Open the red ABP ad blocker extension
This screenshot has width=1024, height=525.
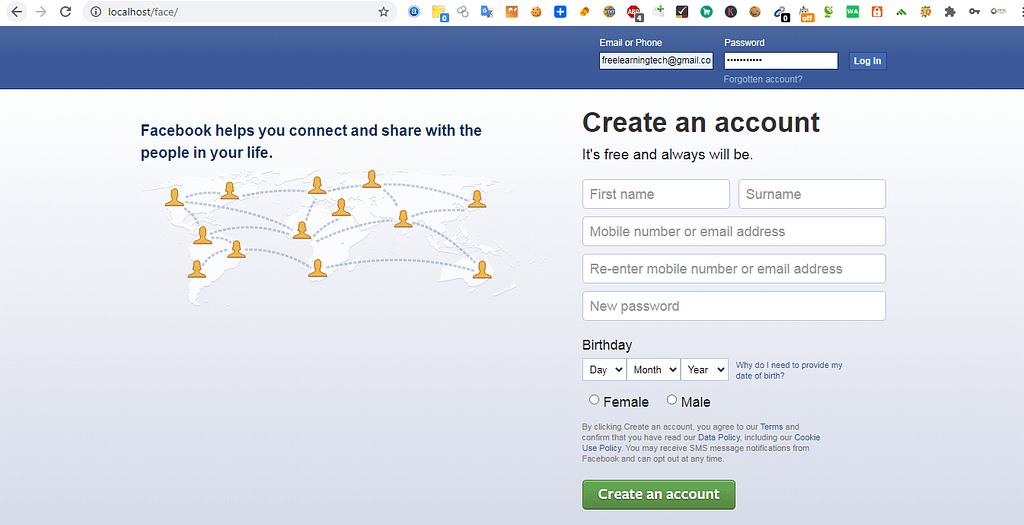634,12
